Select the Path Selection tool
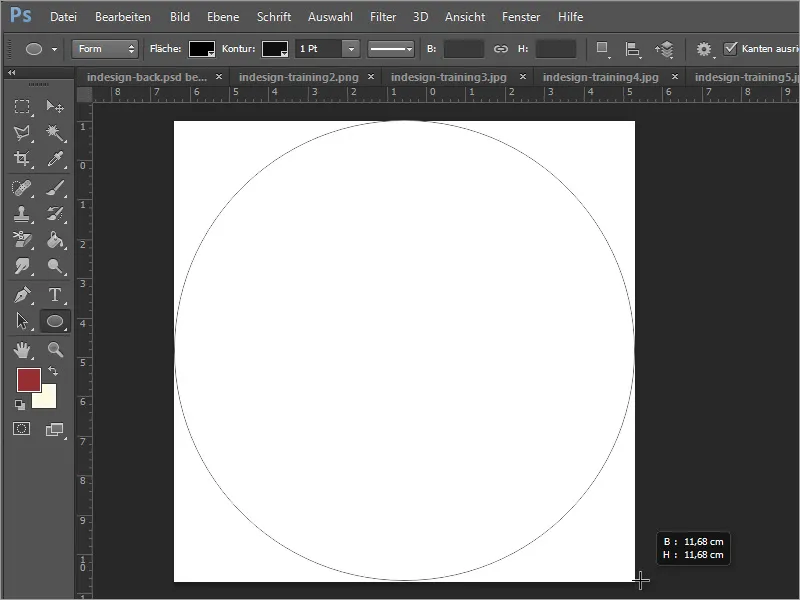800x600 pixels. [x=21, y=321]
